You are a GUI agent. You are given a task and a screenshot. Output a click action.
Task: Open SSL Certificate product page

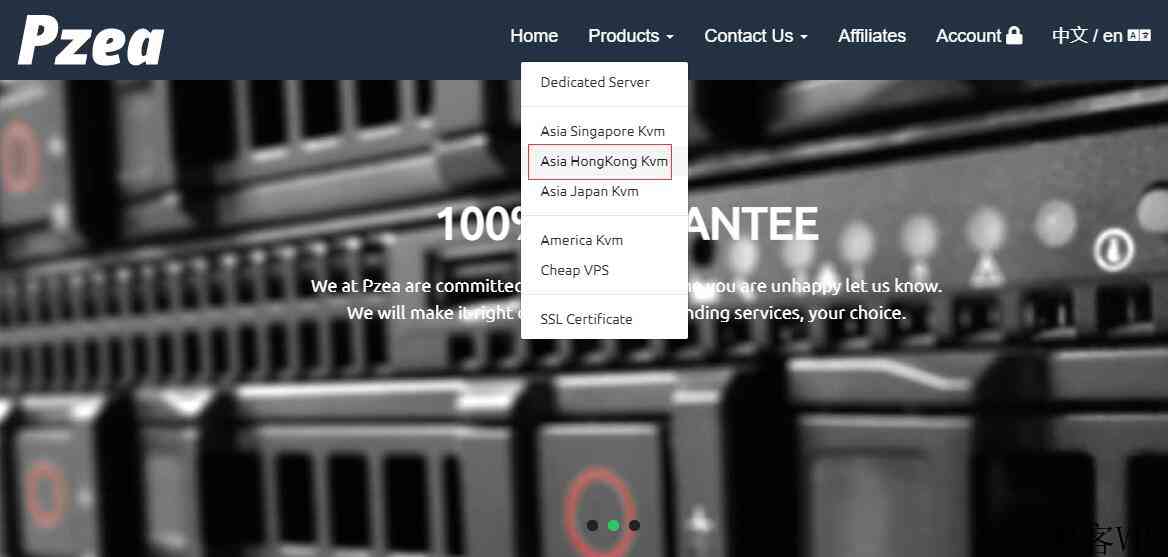point(586,319)
